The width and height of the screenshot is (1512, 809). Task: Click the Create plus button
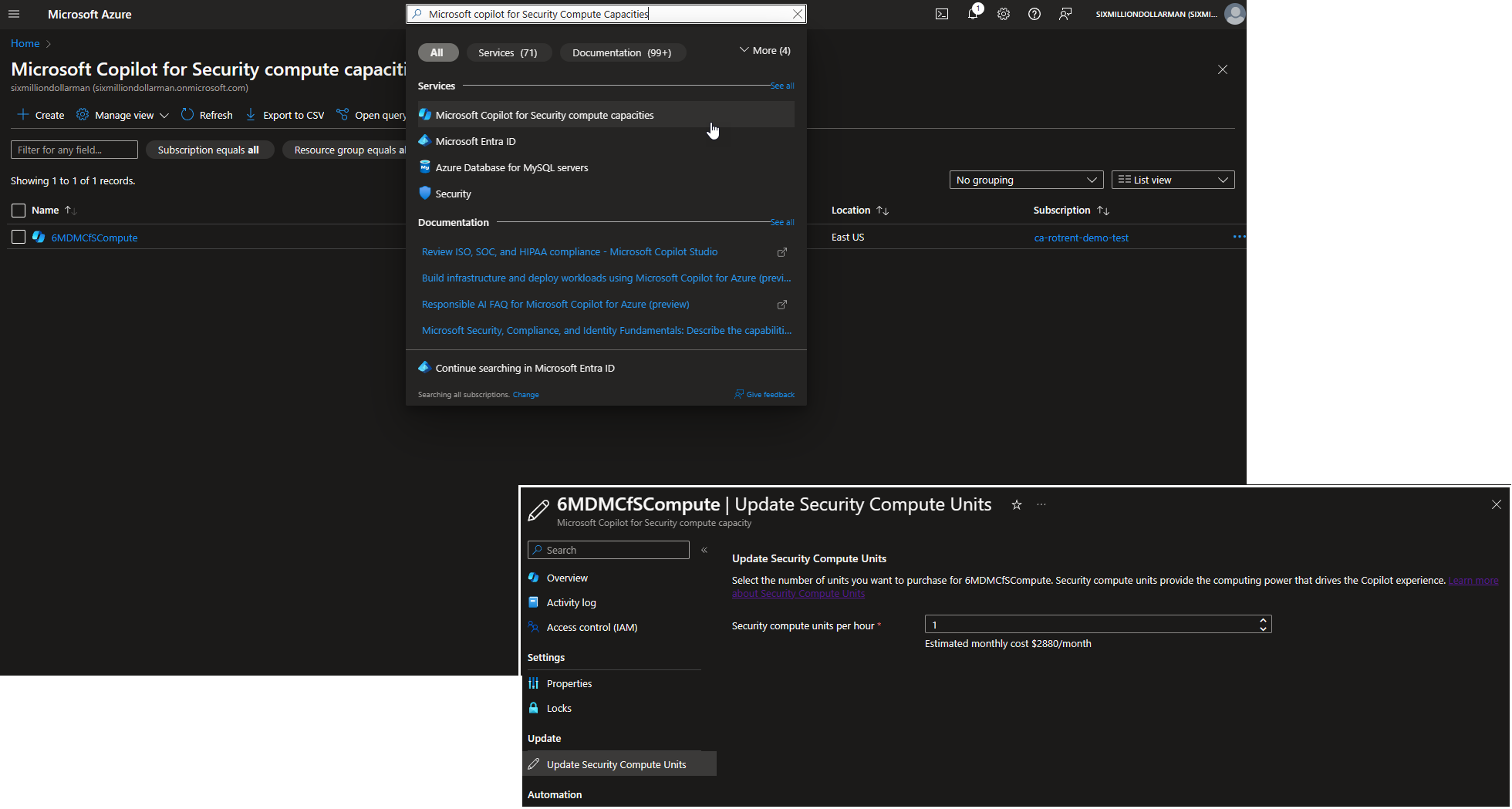(x=40, y=115)
